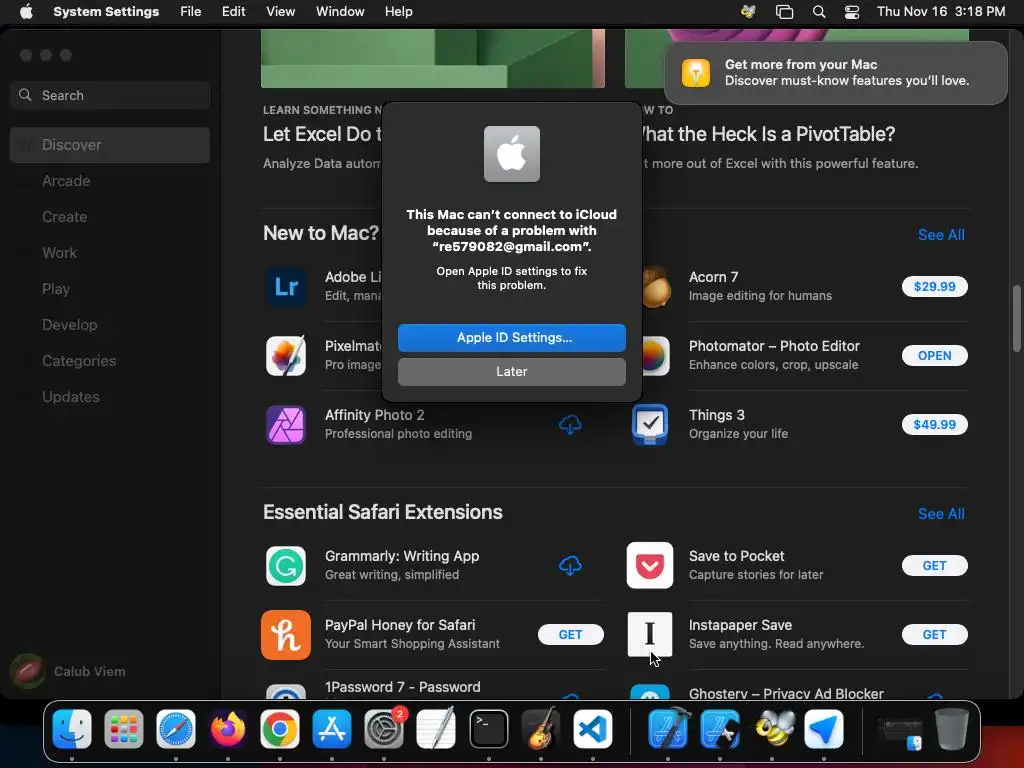Open Control Center in the menu bar
Screen dimensions: 1024x768
[852, 12]
